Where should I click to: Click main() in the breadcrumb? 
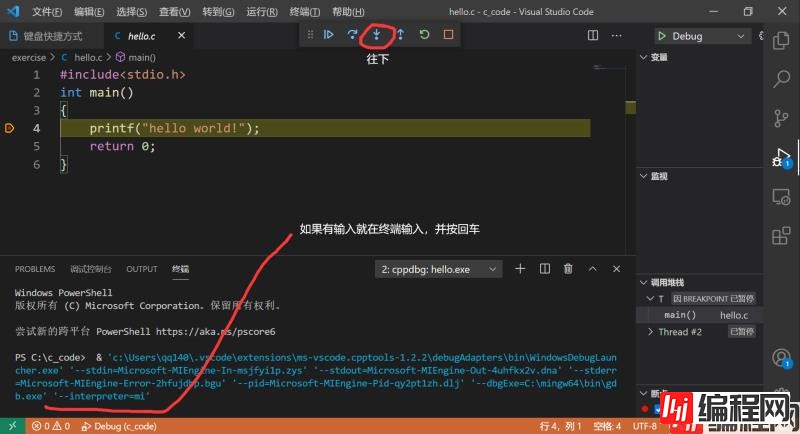(x=142, y=58)
